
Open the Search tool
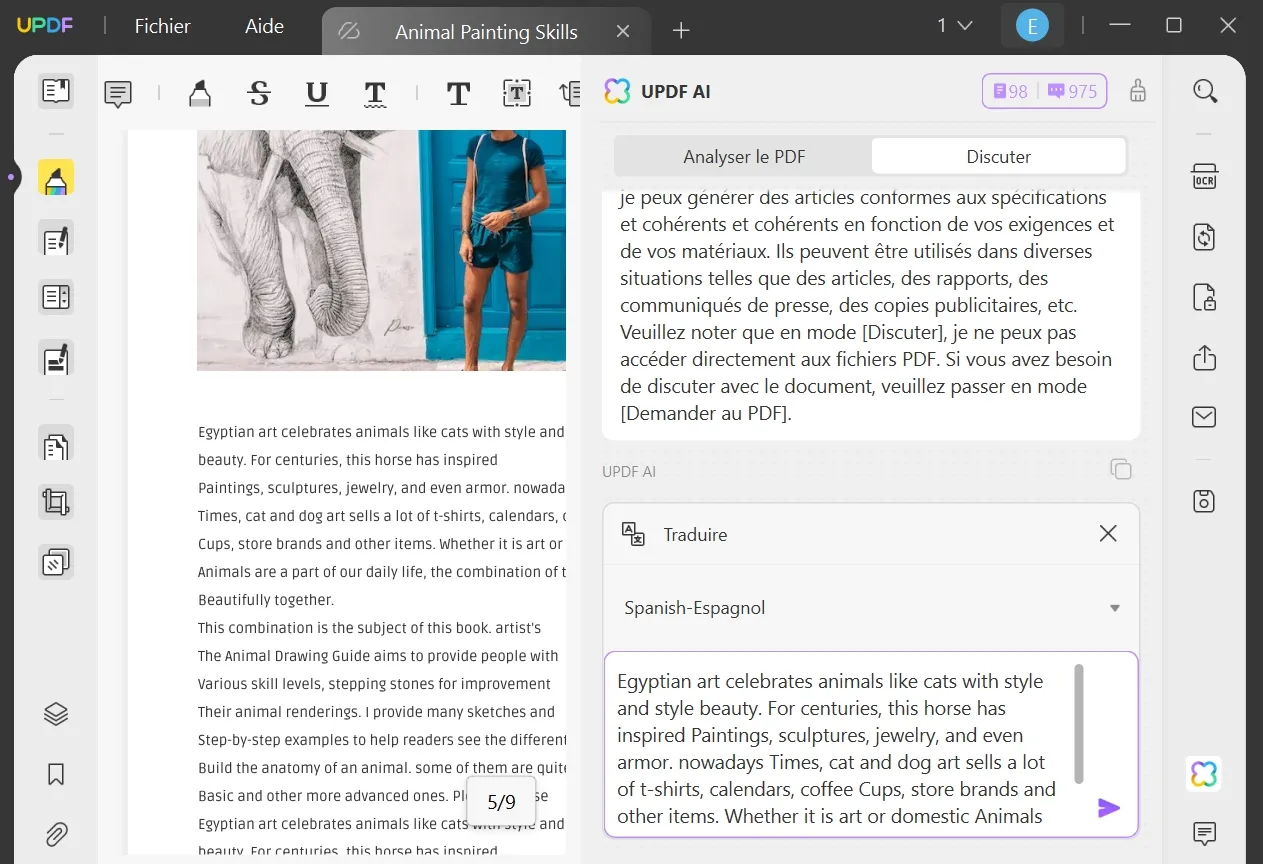point(1204,90)
